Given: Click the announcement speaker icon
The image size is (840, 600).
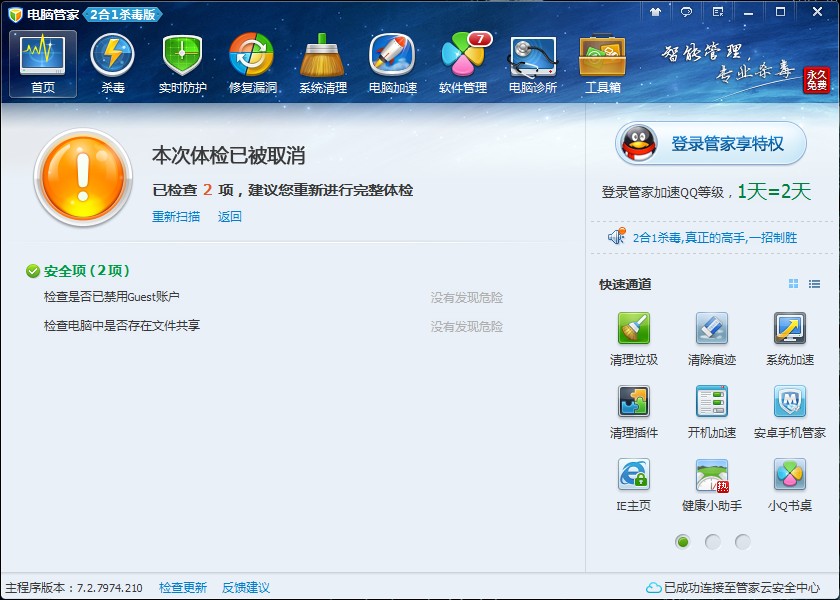Looking at the screenshot, I should tap(617, 236).
